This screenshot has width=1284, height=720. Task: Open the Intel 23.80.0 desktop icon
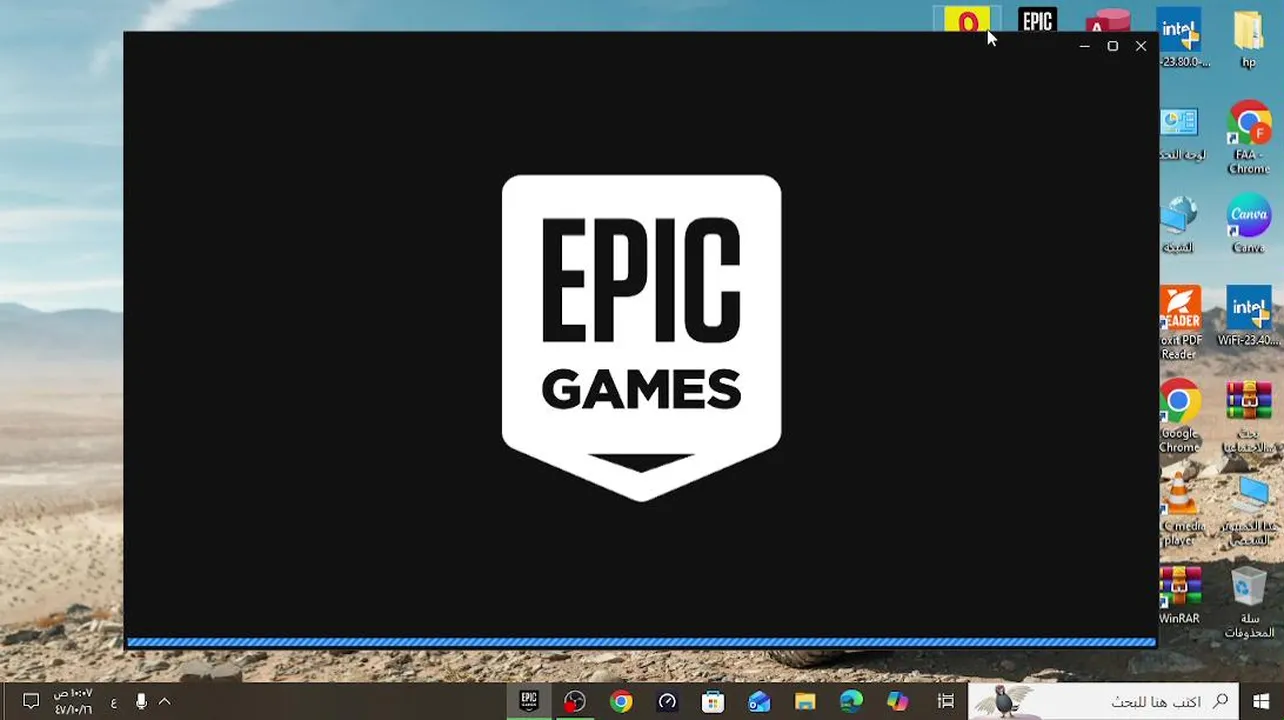coord(1181,38)
